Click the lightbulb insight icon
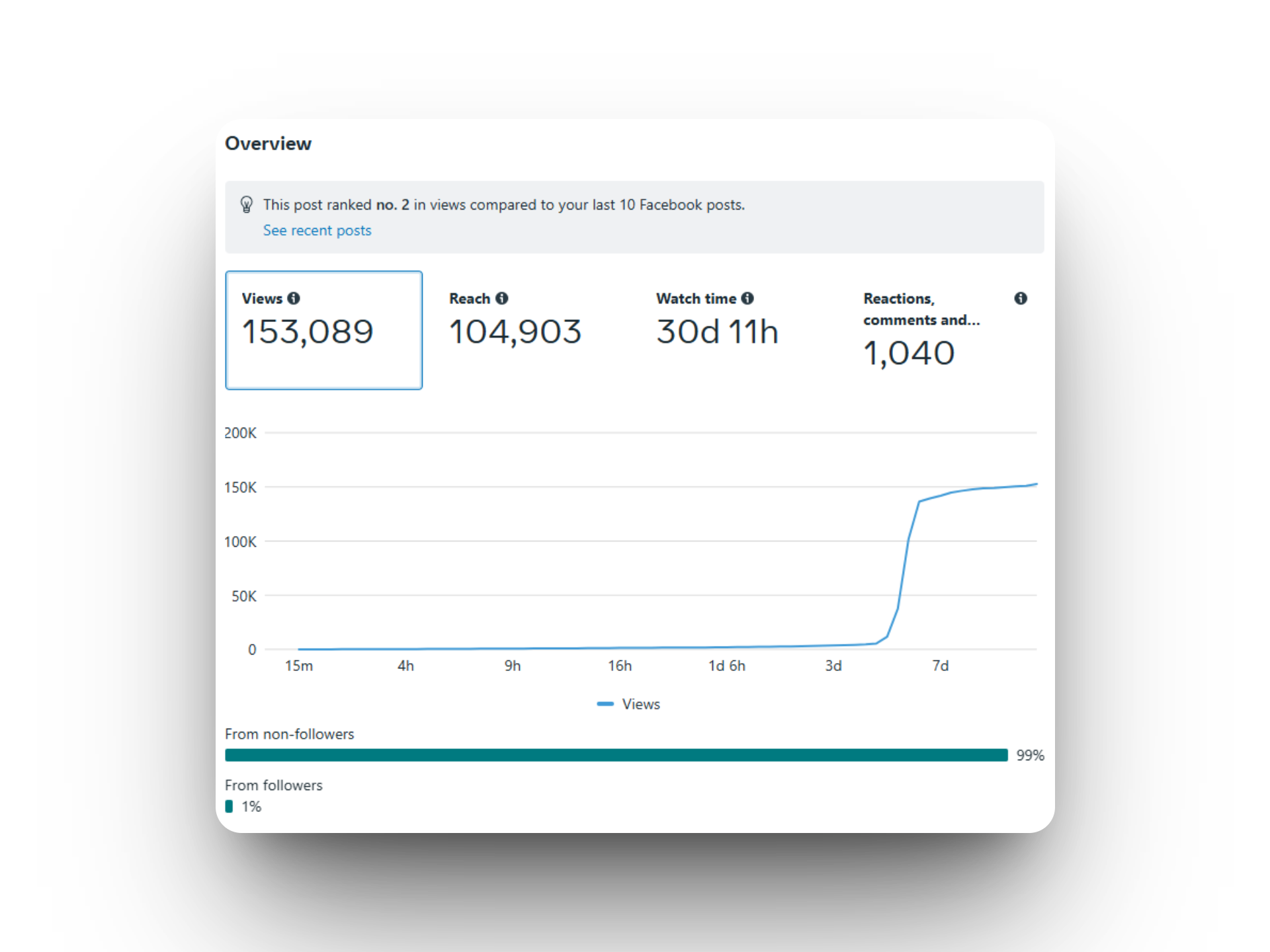Viewport: 1270px width, 952px height. pos(247,204)
